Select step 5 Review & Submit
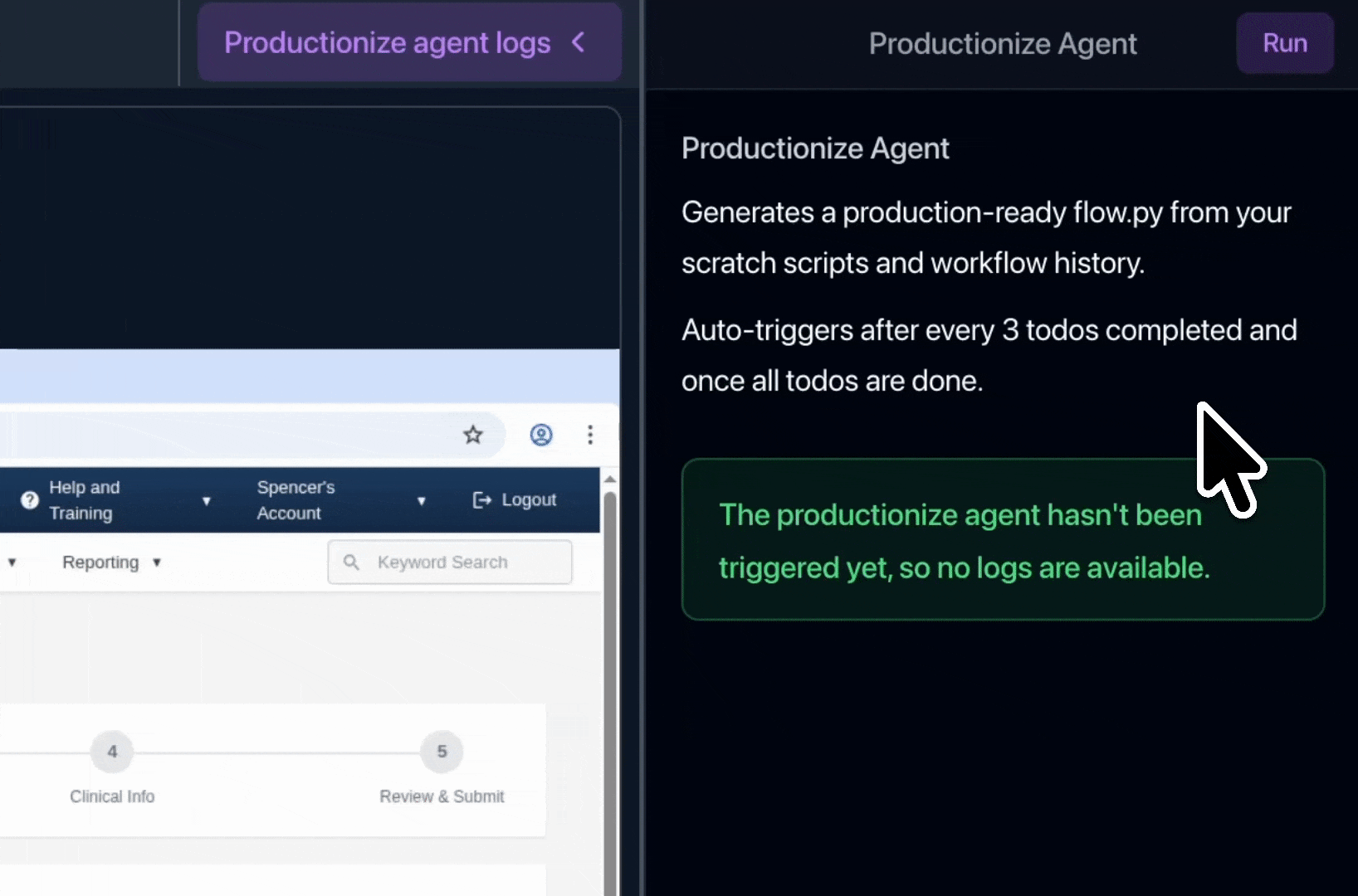Image resolution: width=1358 pixels, height=896 pixels. point(441,752)
